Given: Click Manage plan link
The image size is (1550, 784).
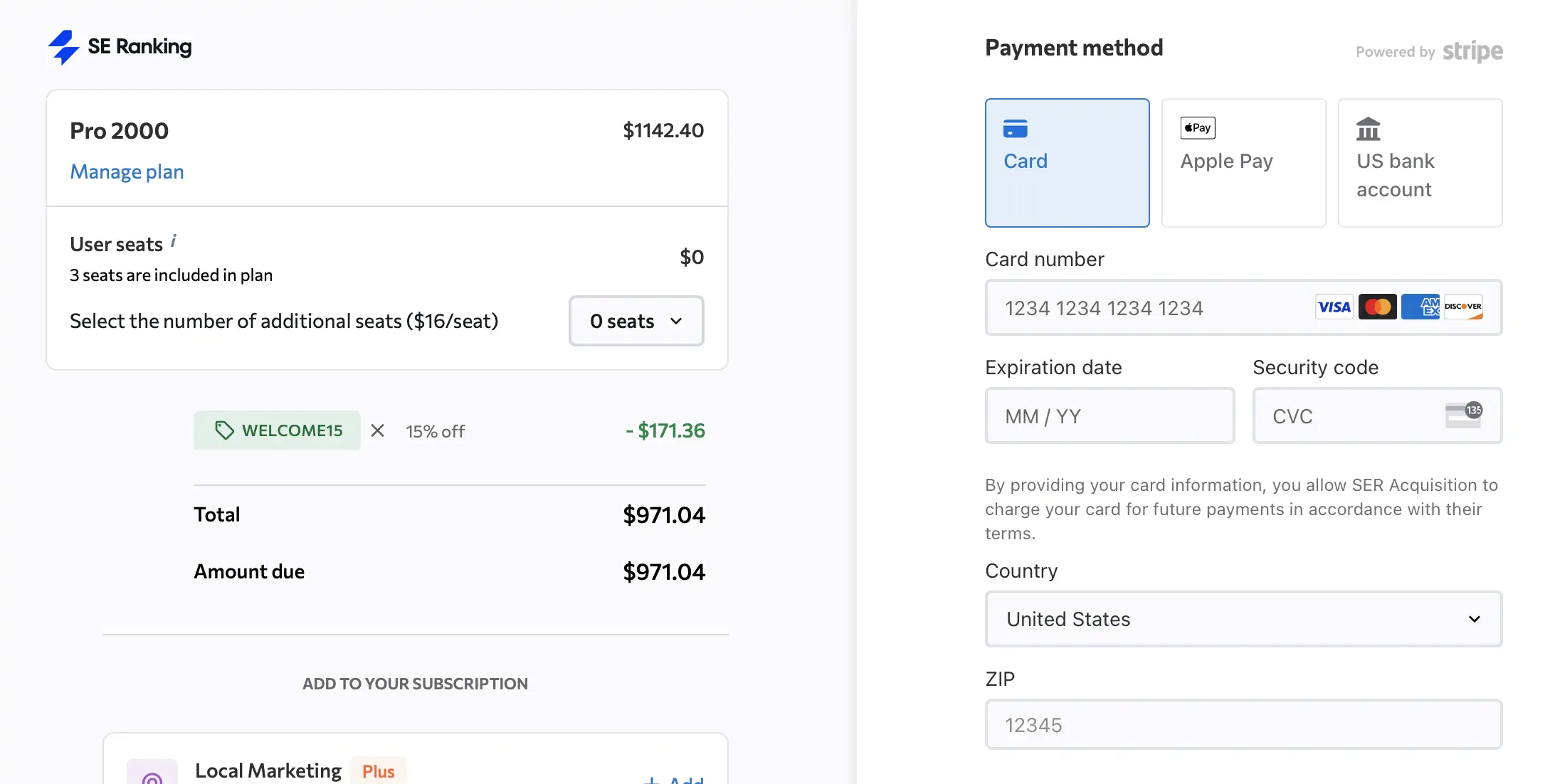Looking at the screenshot, I should tap(127, 171).
